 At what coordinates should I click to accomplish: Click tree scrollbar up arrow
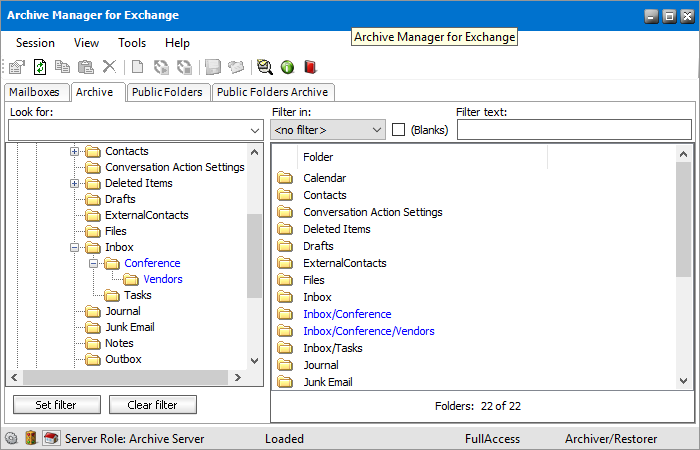click(x=254, y=152)
